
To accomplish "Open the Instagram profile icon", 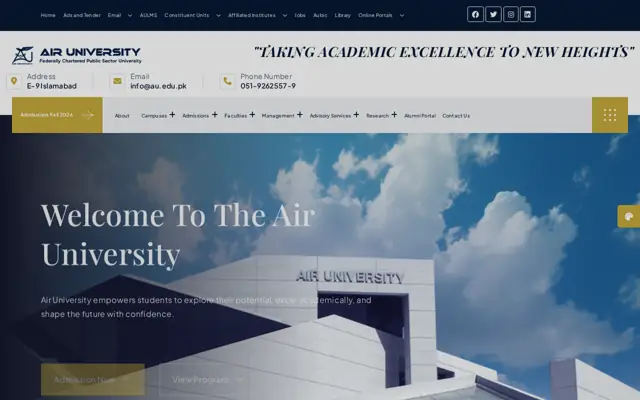I will (511, 15).
